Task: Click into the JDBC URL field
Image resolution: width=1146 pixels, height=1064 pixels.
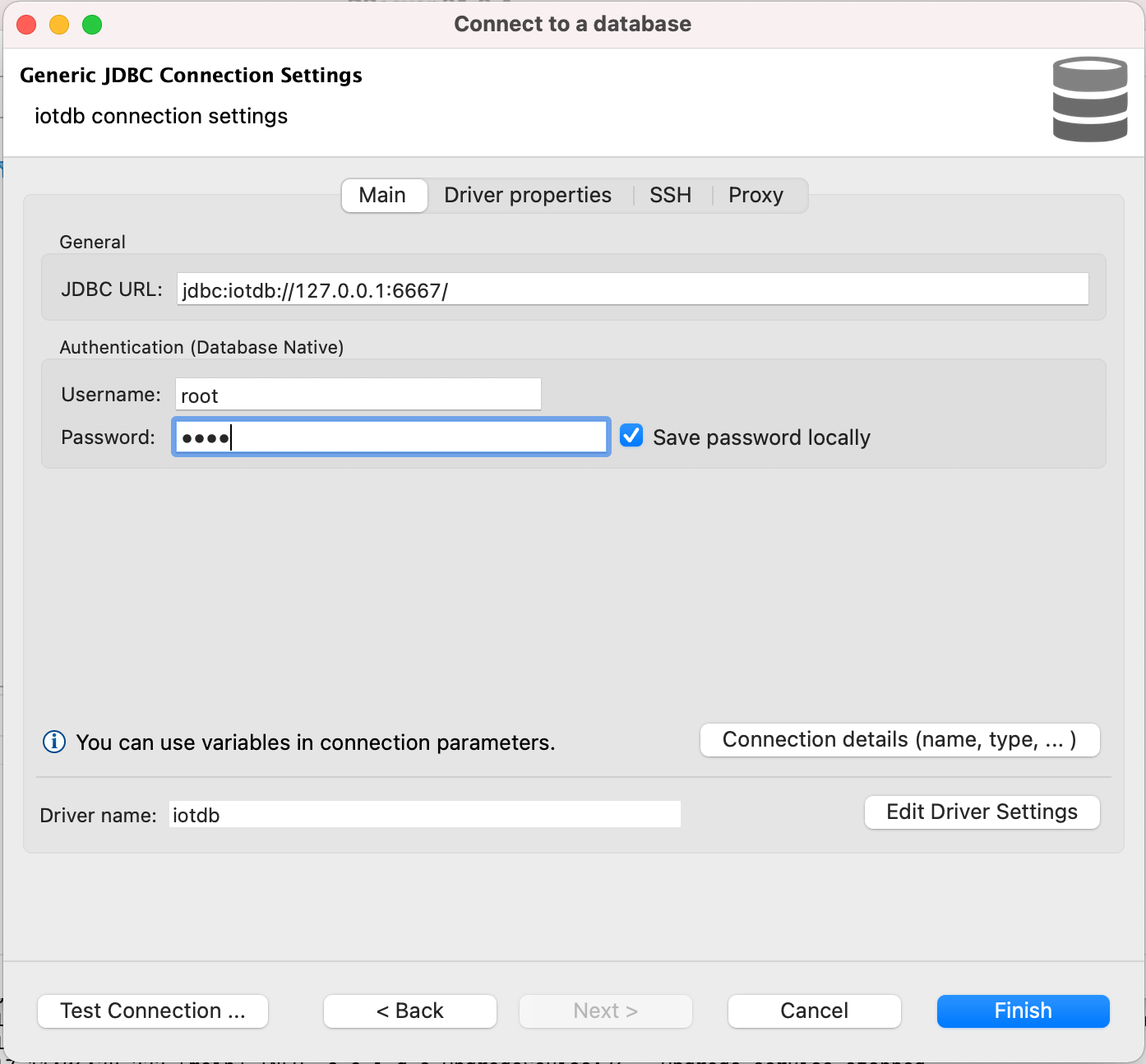Action: pyautogui.click(x=632, y=289)
